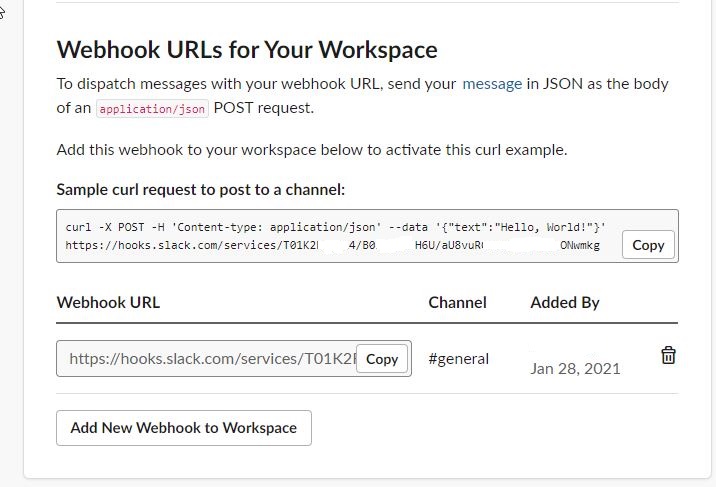Viewport: 716px width, 487px height.
Task: Click the trash icon to delete the webhook
Action: pyautogui.click(x=668, y=355)
